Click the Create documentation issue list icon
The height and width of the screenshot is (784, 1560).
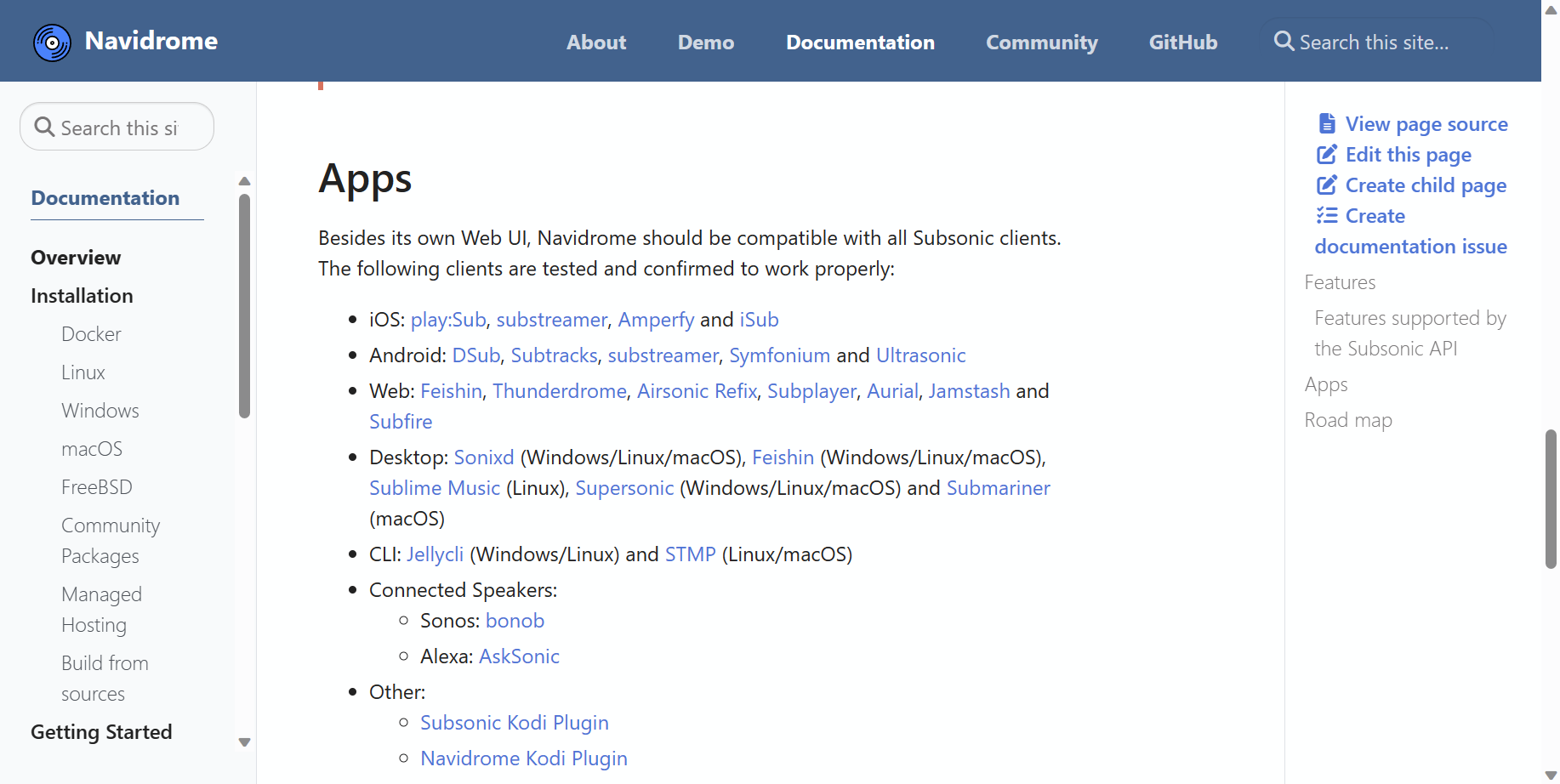click(1327, 215)
